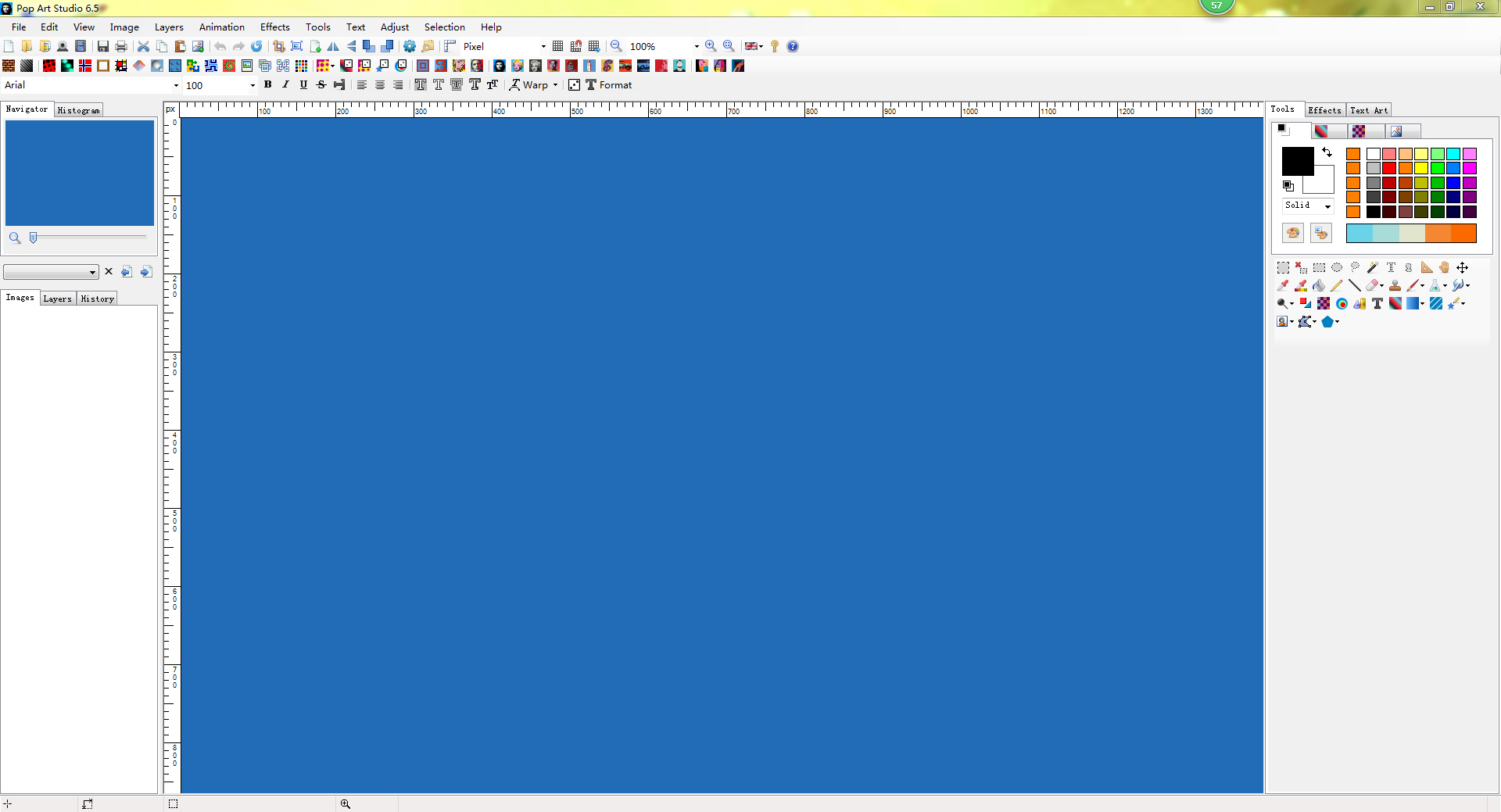The image size is (1501, 812).
Task: Select the Pencil tool
Action: click(1337, 285)
